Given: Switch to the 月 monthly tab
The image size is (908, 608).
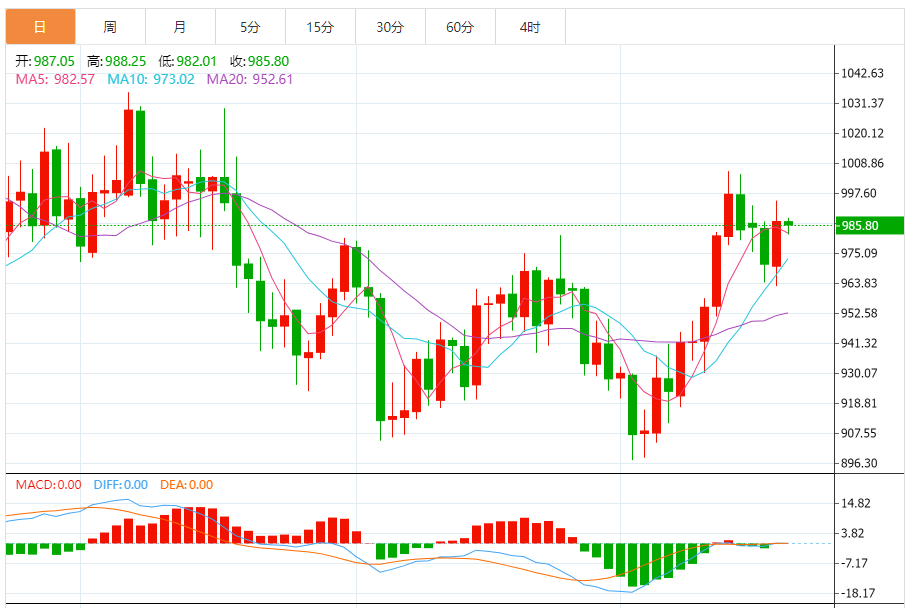Looking at the screenshot, I should click(181, 27).
